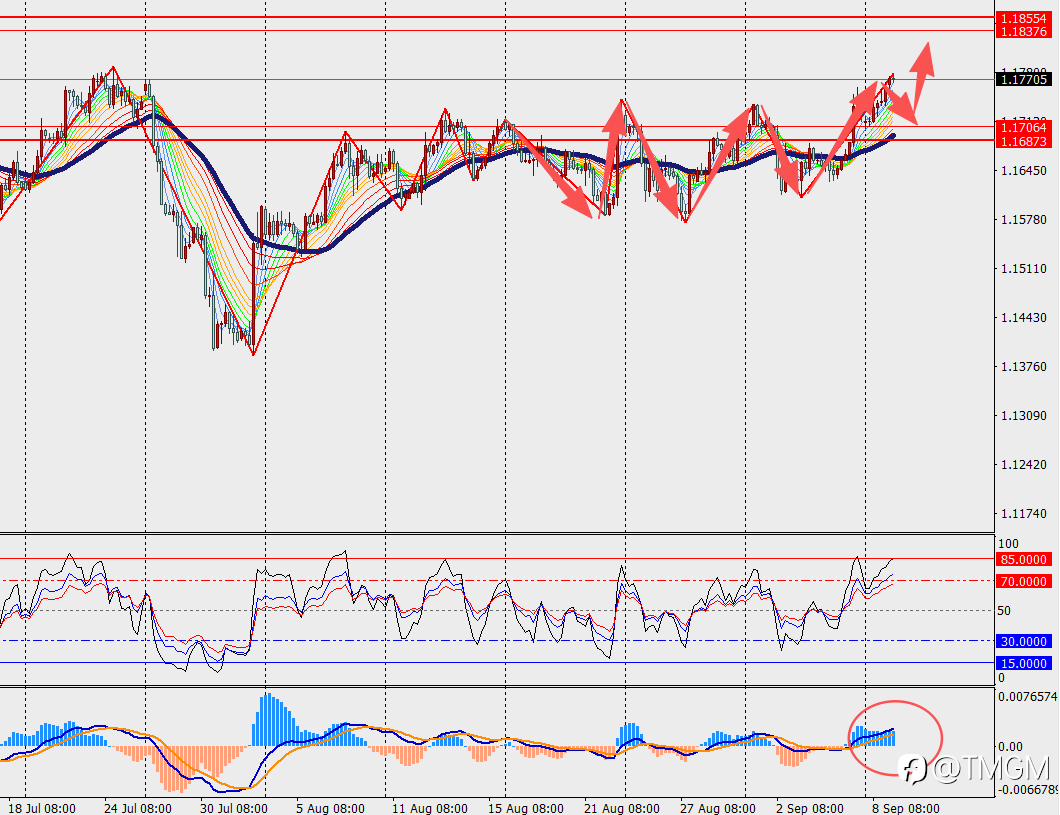Click the 24 Jul 08:00 time label

pyautogui.click(x=139, y=808)
